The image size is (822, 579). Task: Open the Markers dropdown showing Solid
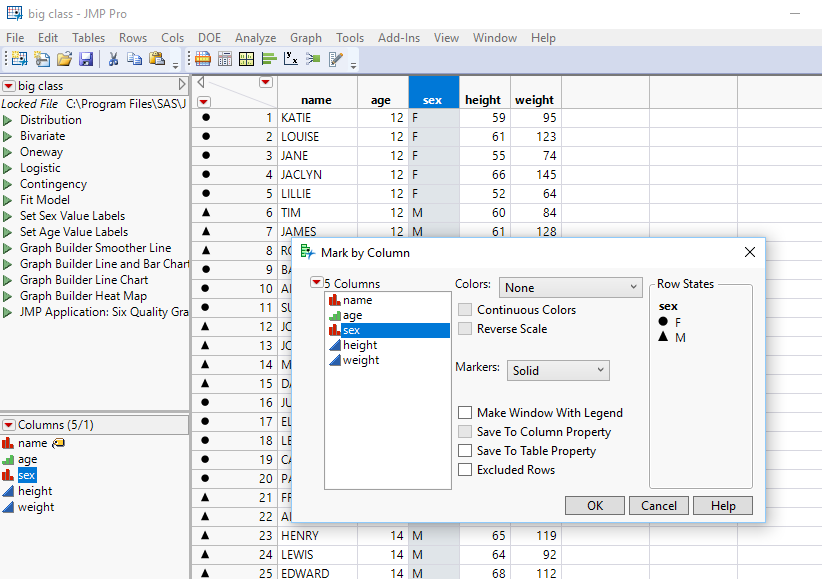(x=558, y=370)
